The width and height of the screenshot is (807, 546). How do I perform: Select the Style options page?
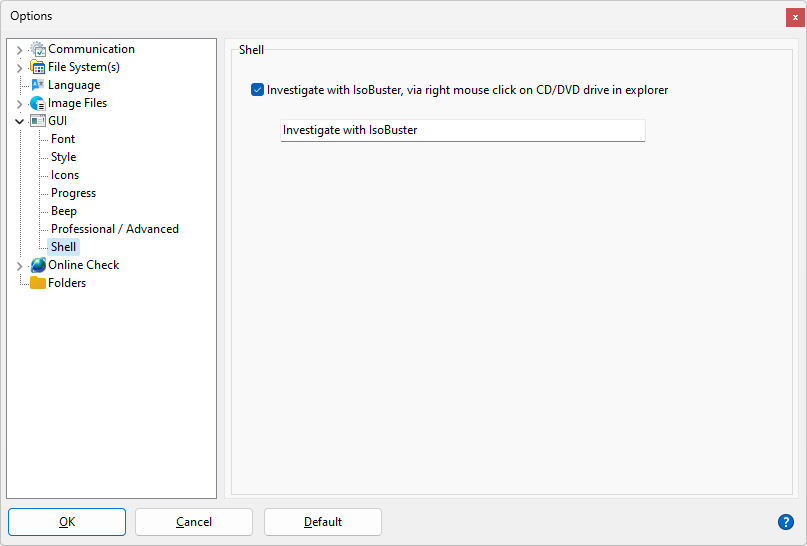(63, 157)
